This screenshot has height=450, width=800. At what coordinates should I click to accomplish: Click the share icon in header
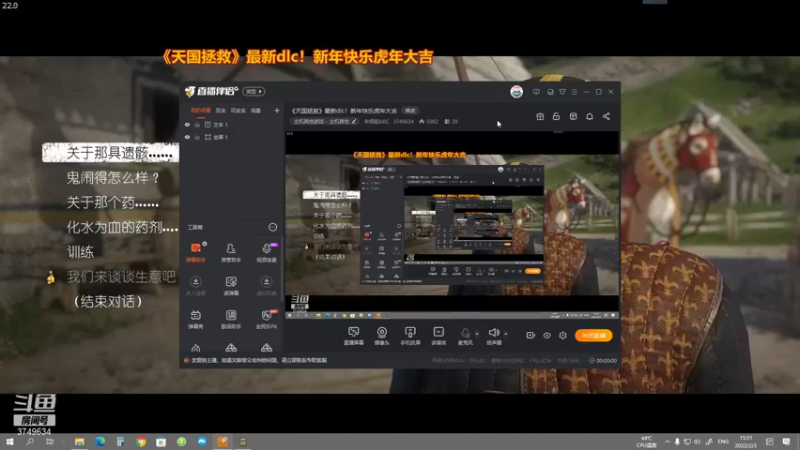coord(606,116)
